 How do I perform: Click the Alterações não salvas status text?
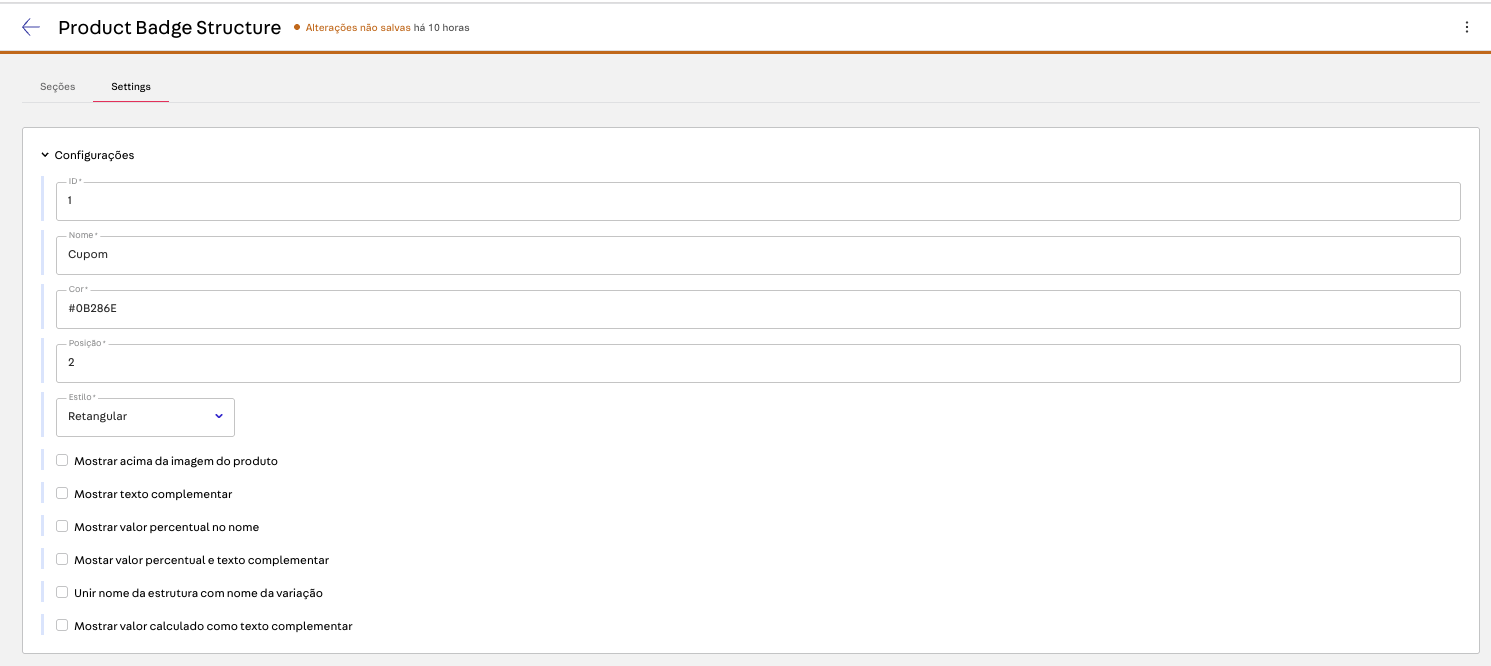[x=357, y=28]
